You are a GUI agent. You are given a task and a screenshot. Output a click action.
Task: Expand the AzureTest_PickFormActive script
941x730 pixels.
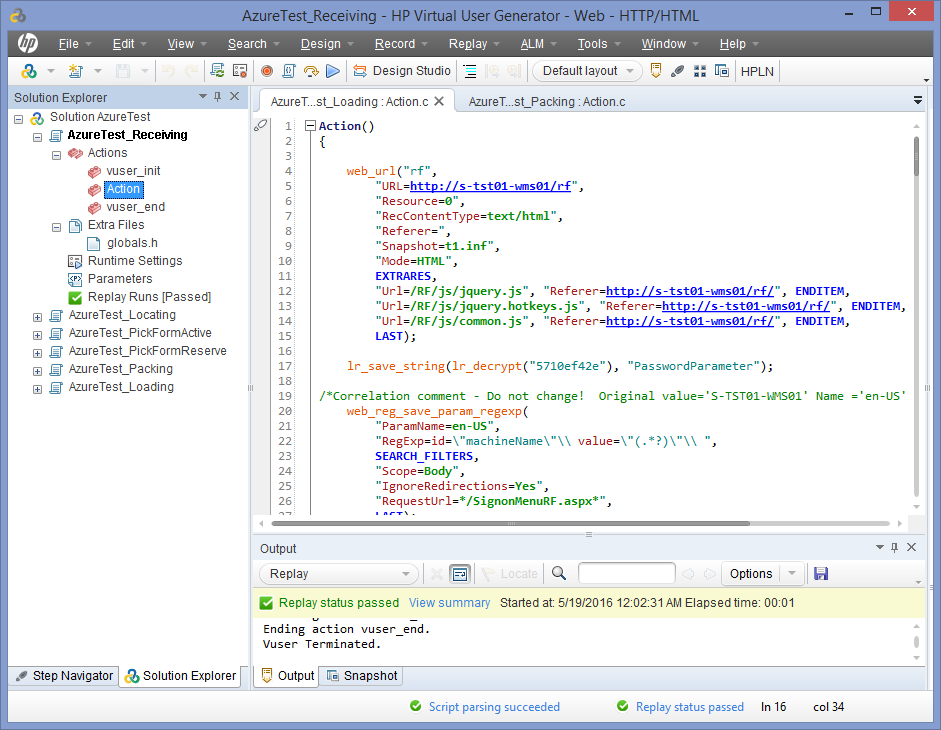click(x=37, y=335)
